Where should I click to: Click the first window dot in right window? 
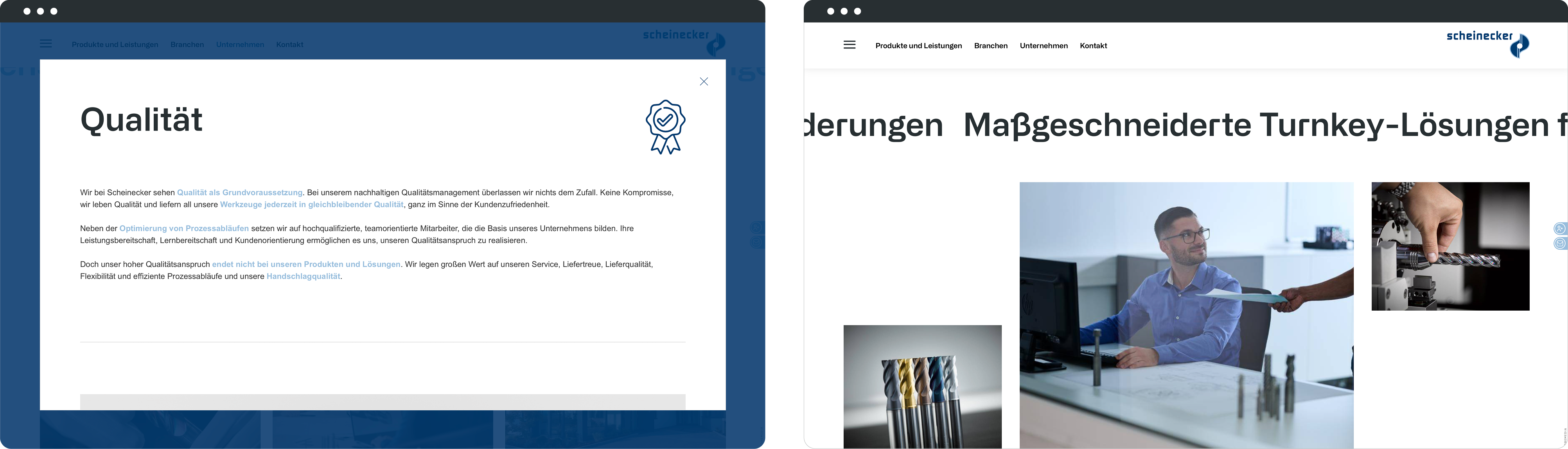(x=830, y=12)
